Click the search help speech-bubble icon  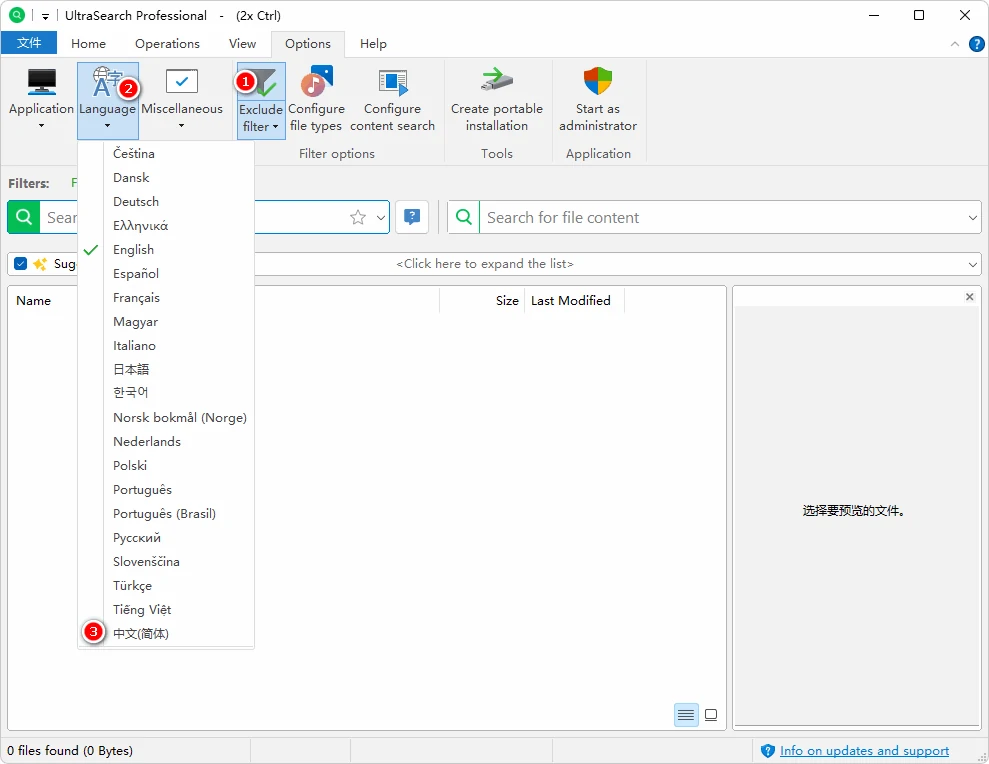click(x=412, y=217)
